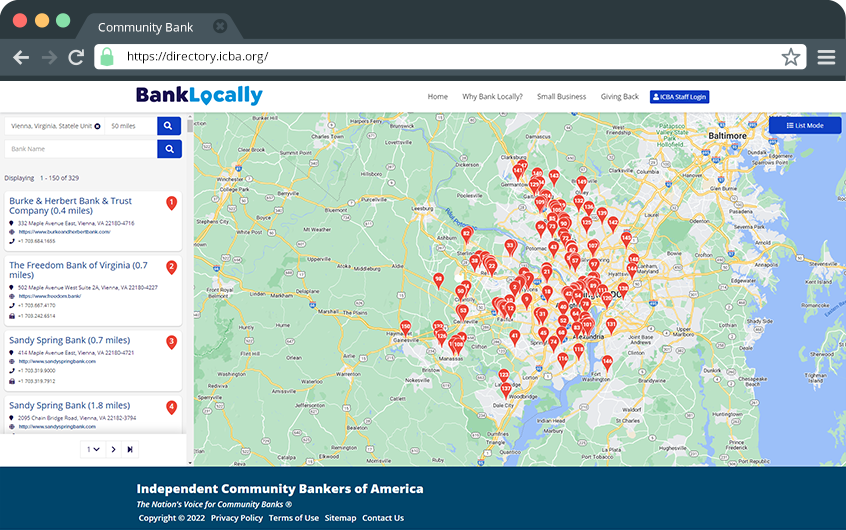Click the browser forward arrow
The width and height of the screenshot is (846, 530).
coord(50,57)
